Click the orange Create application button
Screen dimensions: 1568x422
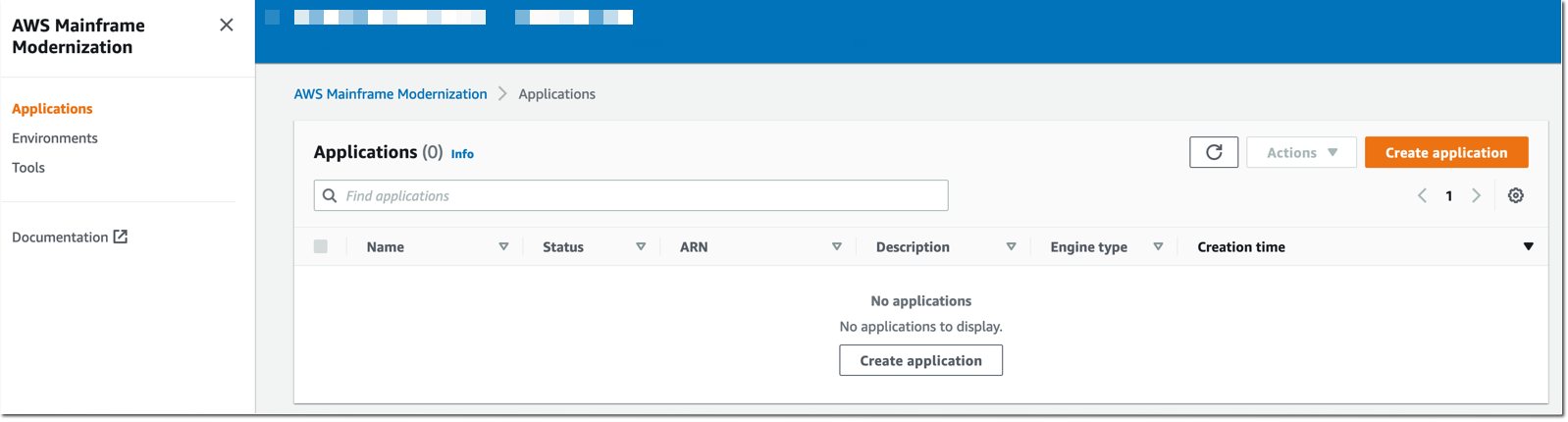[1446, 152]
